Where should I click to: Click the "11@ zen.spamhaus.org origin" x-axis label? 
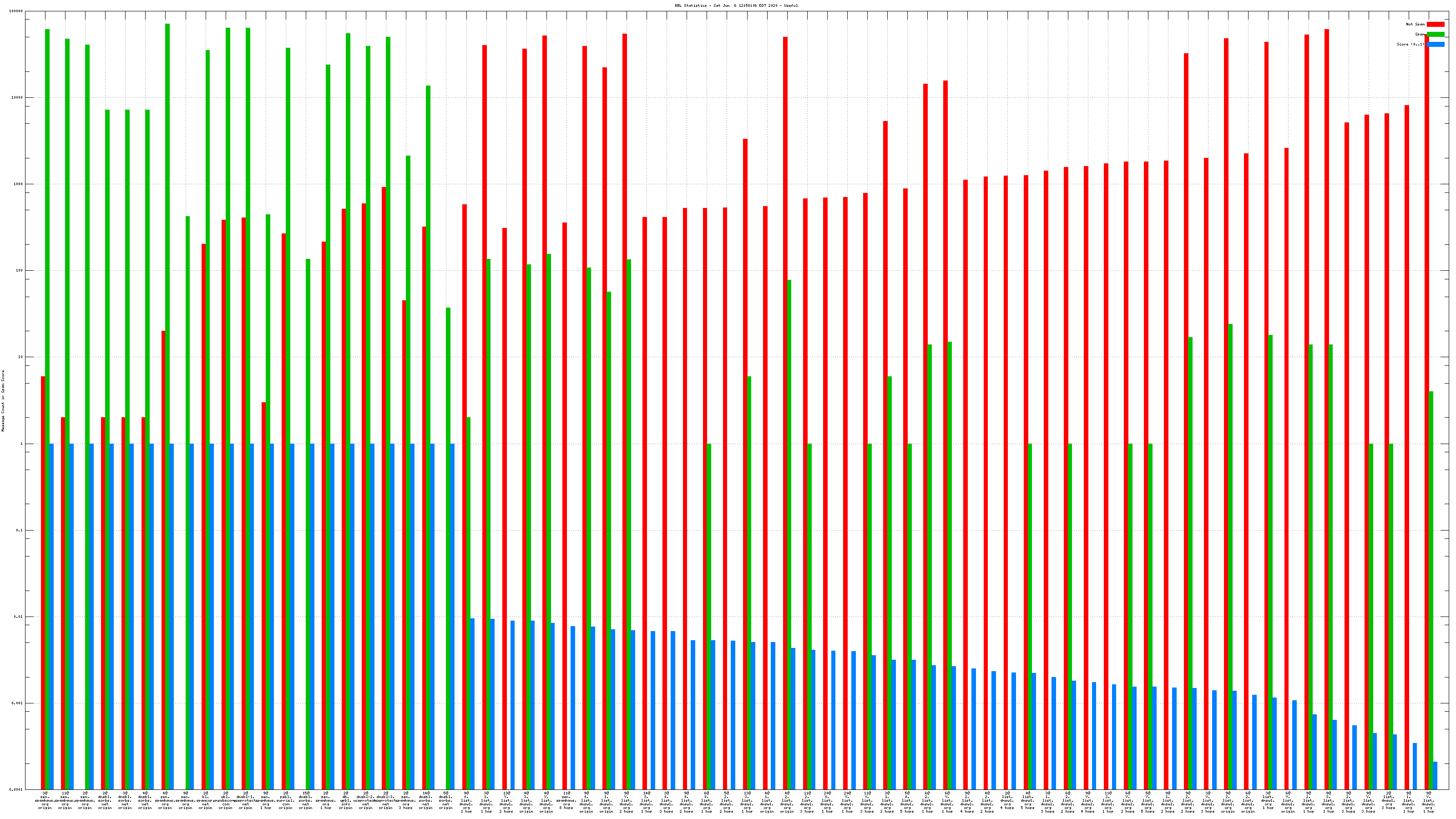click(x=65, y=800)
